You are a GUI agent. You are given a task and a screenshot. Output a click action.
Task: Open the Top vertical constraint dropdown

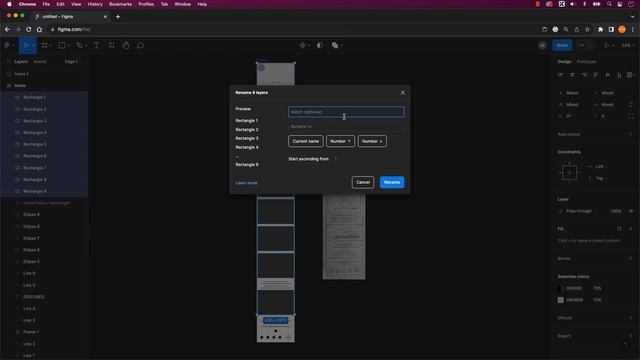point(601,178)
